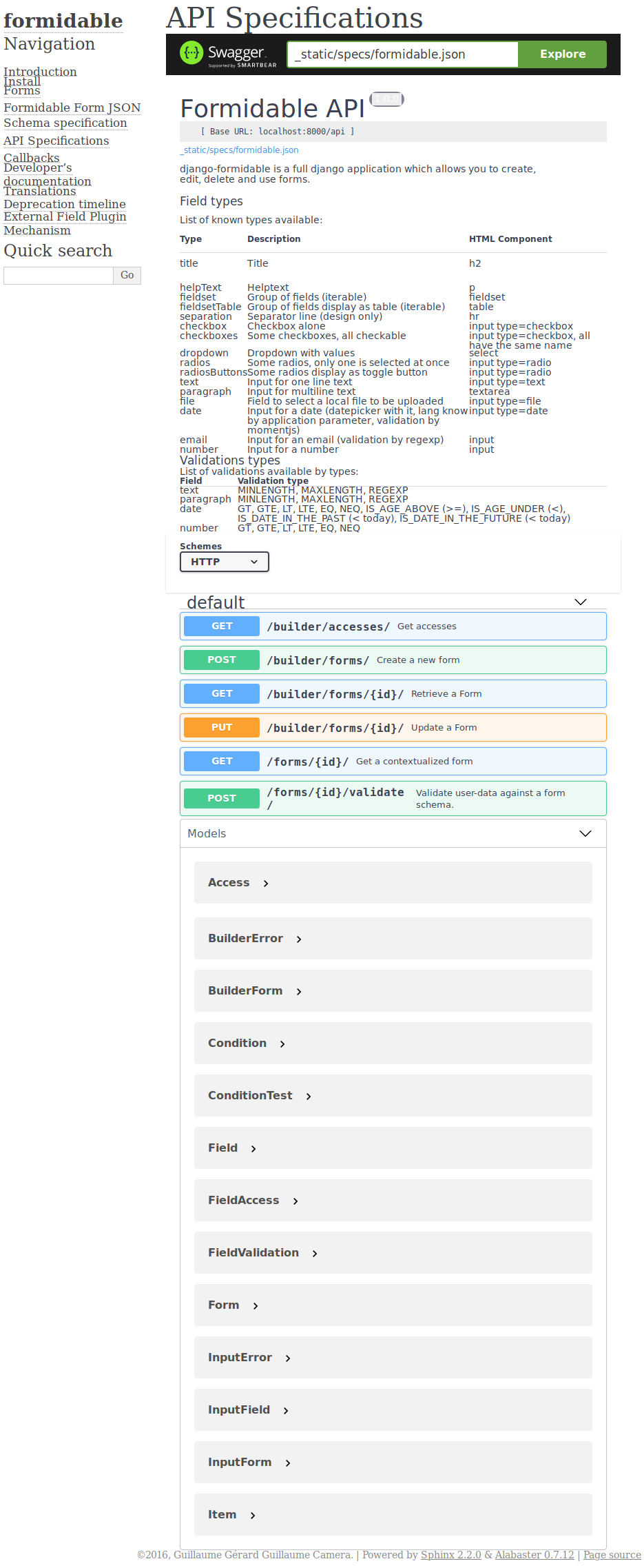Click the radiosButtons type cell
Image resolution: width=644 pixels, height=1568 pixels.
pyautogui.click(x=214, y=372)
